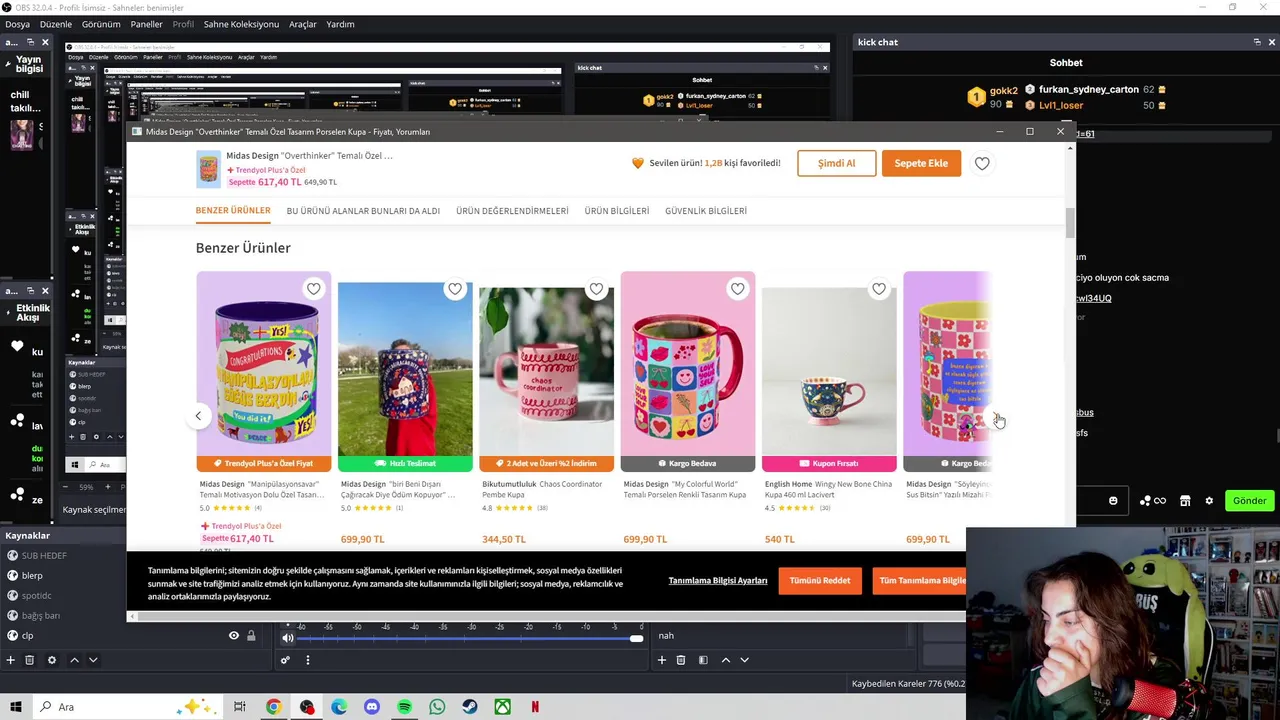Image resolution: width=1280 pixels, height=720 pixels.
Task: Open the Dosya menu
Action: click(17, 24)
